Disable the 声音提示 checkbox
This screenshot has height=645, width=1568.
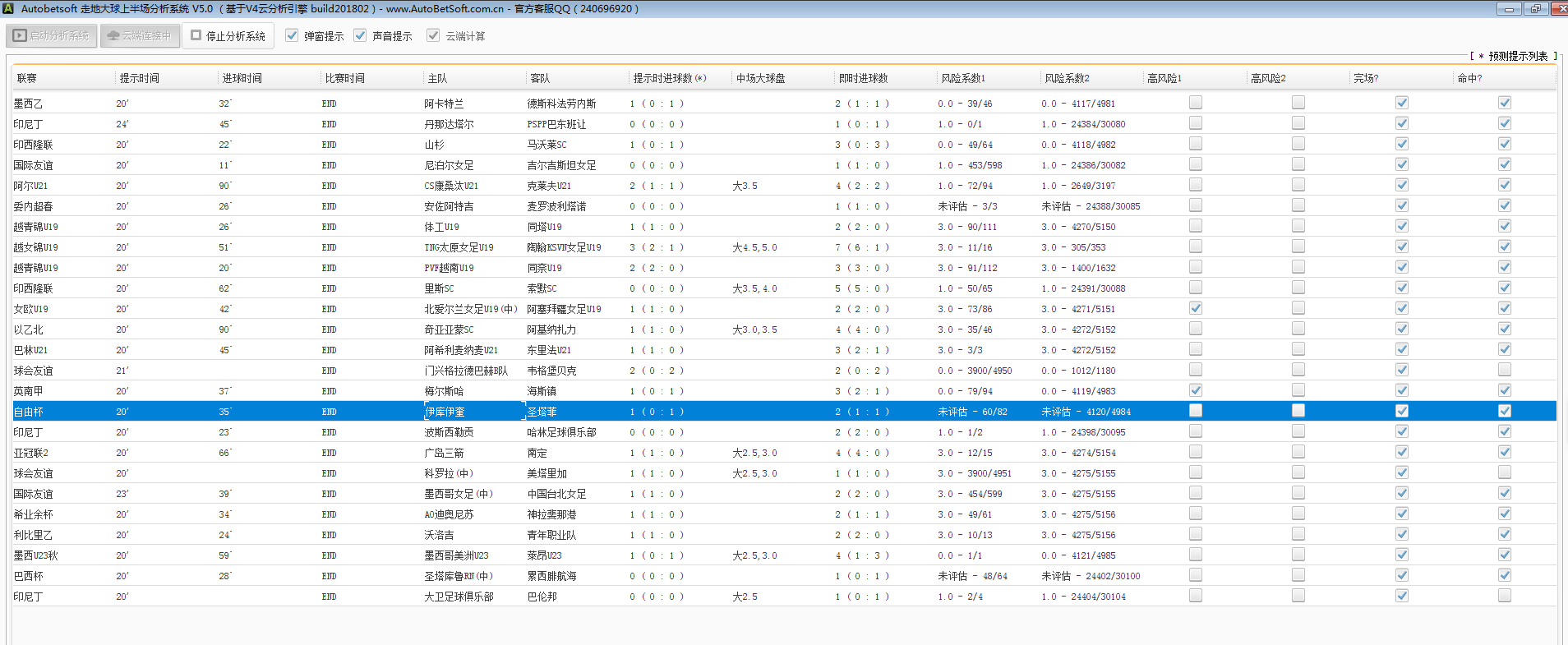coord(360,35)
